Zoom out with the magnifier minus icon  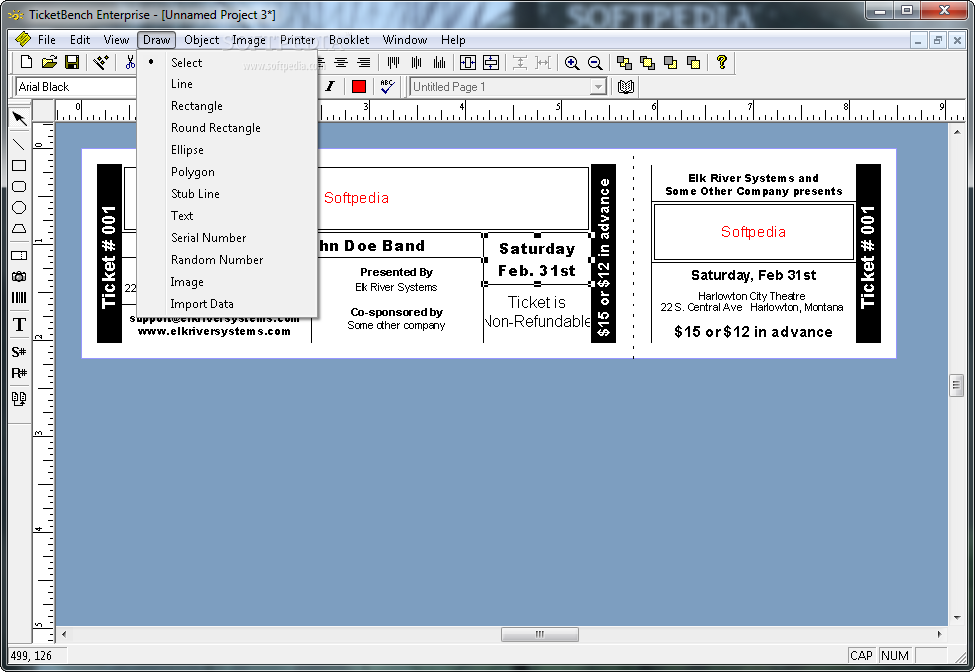tap(595, 62)
